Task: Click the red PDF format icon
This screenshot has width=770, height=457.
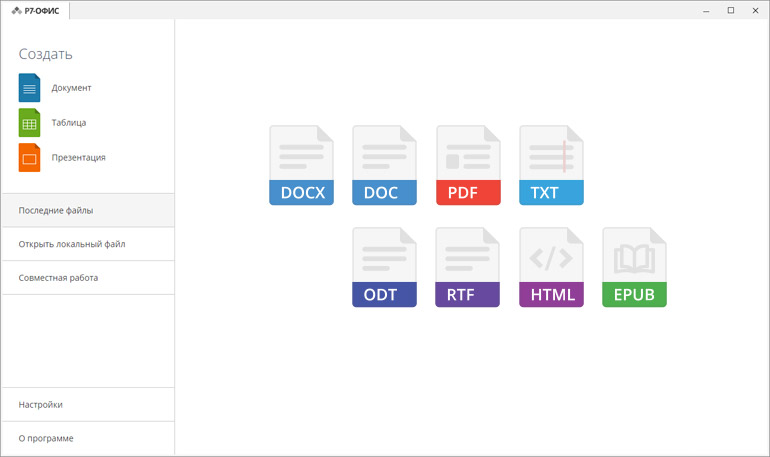Action: tap(468, 166)
